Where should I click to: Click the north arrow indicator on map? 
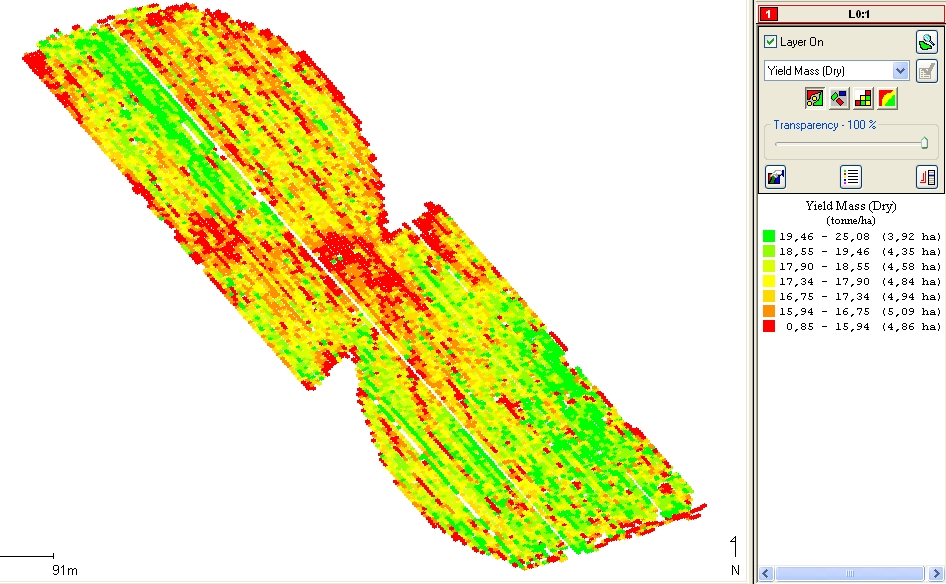[x=734, y=554]
